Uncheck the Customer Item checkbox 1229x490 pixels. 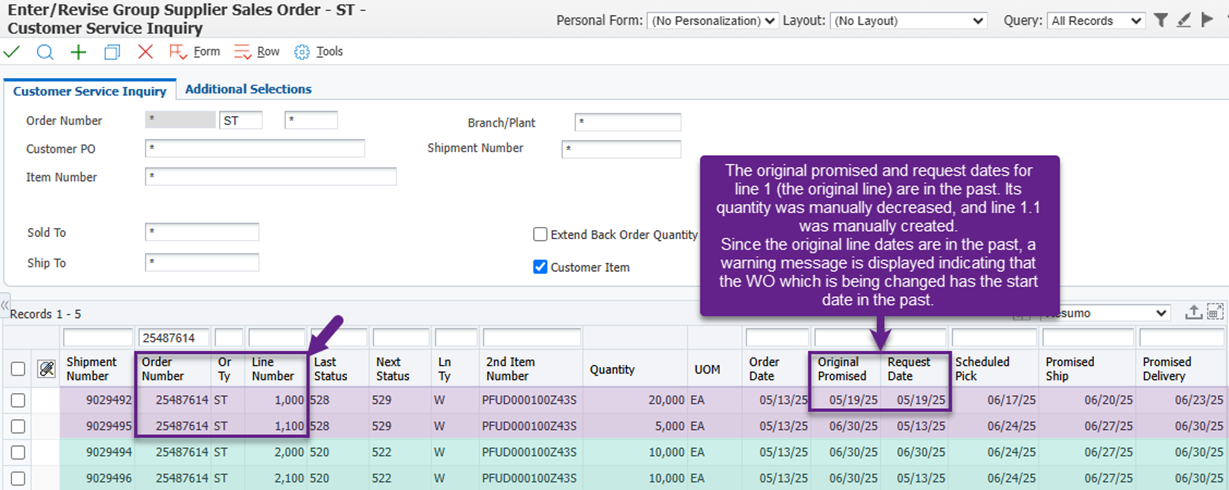coord(541,267)
